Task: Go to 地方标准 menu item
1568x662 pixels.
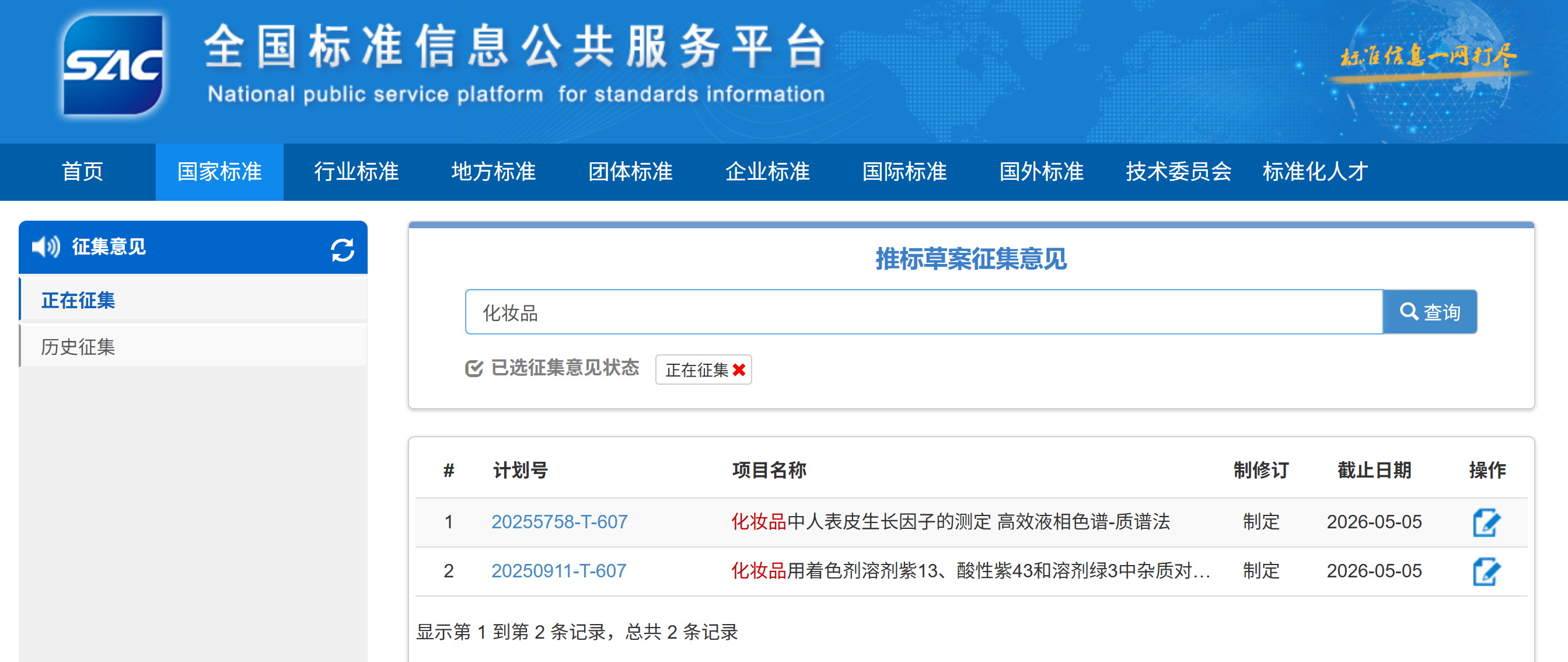Action: point(493,172)
